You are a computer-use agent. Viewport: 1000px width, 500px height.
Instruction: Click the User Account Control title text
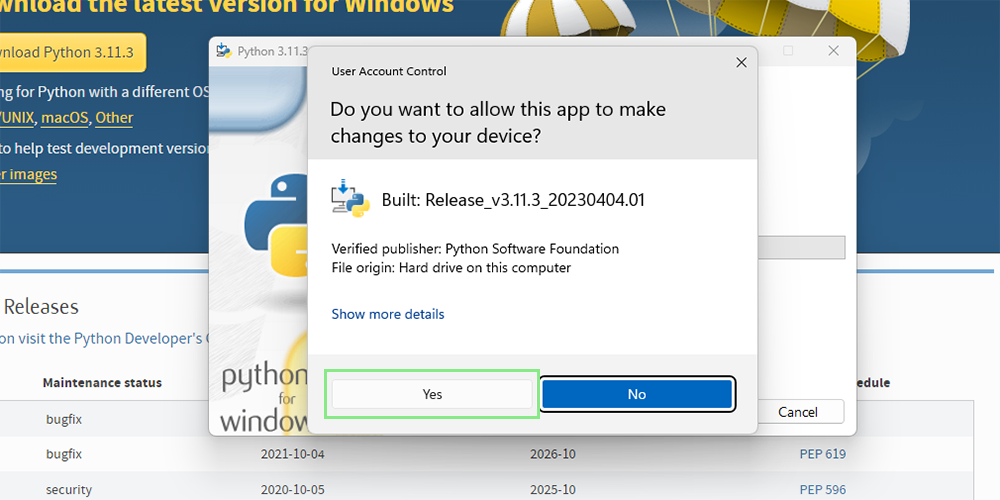point(389,71)
